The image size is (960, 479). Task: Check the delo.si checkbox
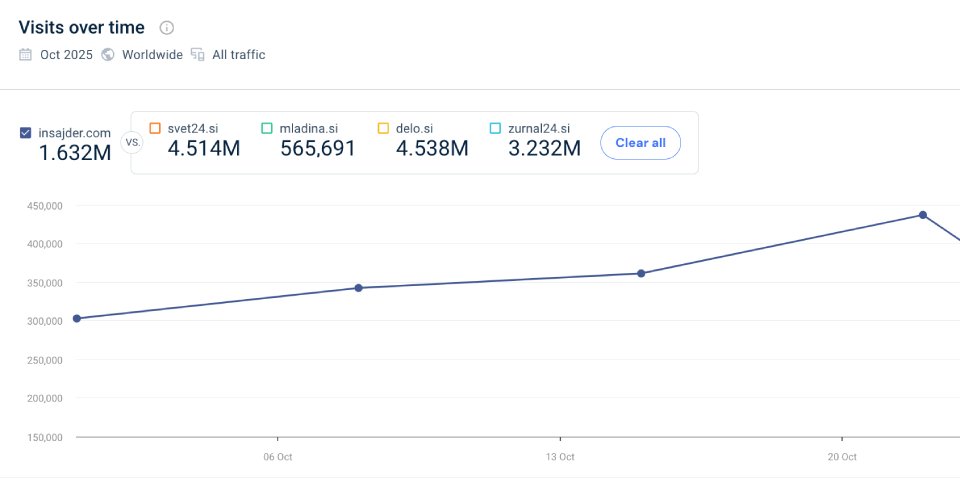(384, 128)
